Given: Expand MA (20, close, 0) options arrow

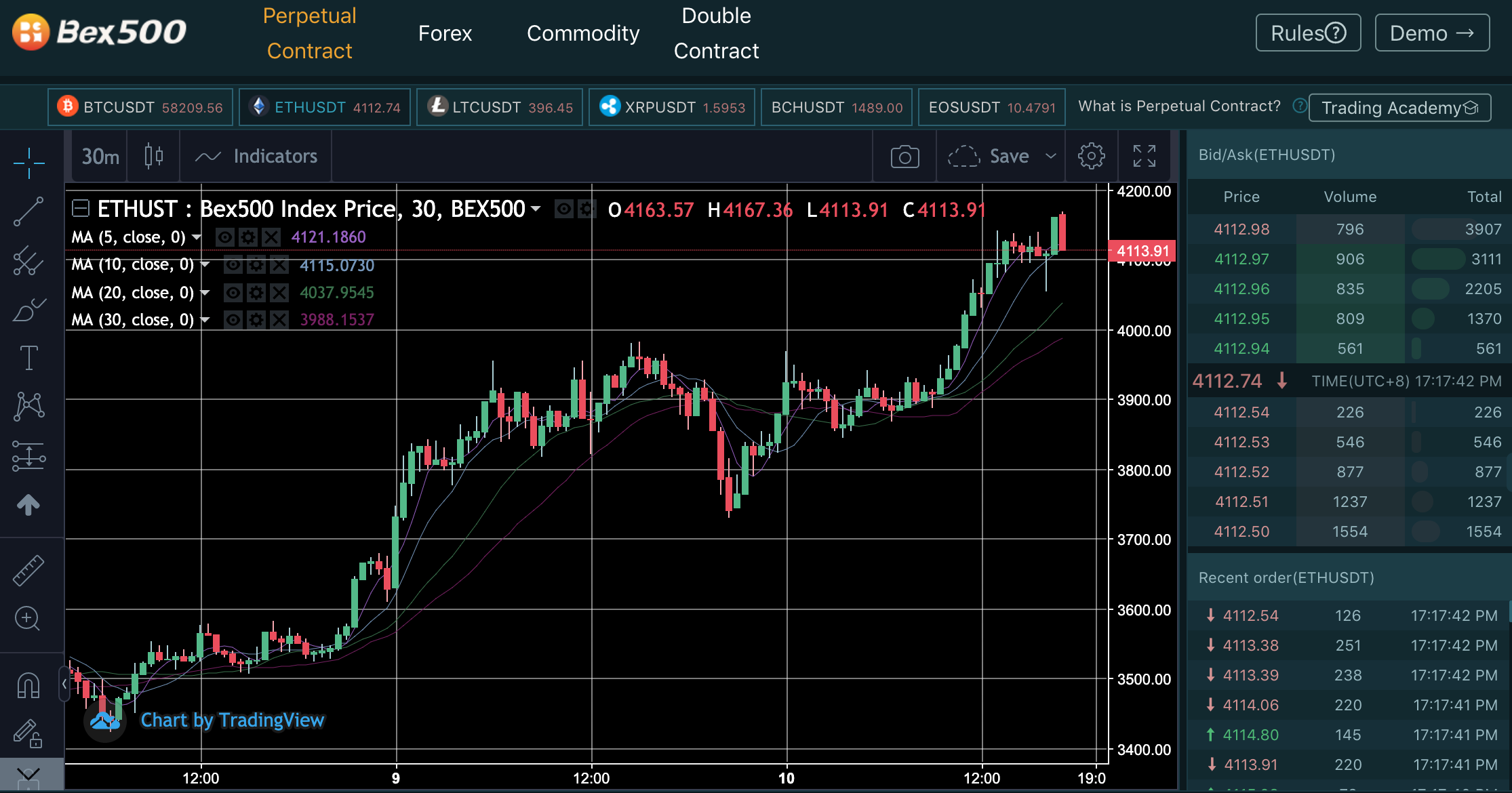Looking at the screenshot, I should pyautogui.click(x=205, y=293).
